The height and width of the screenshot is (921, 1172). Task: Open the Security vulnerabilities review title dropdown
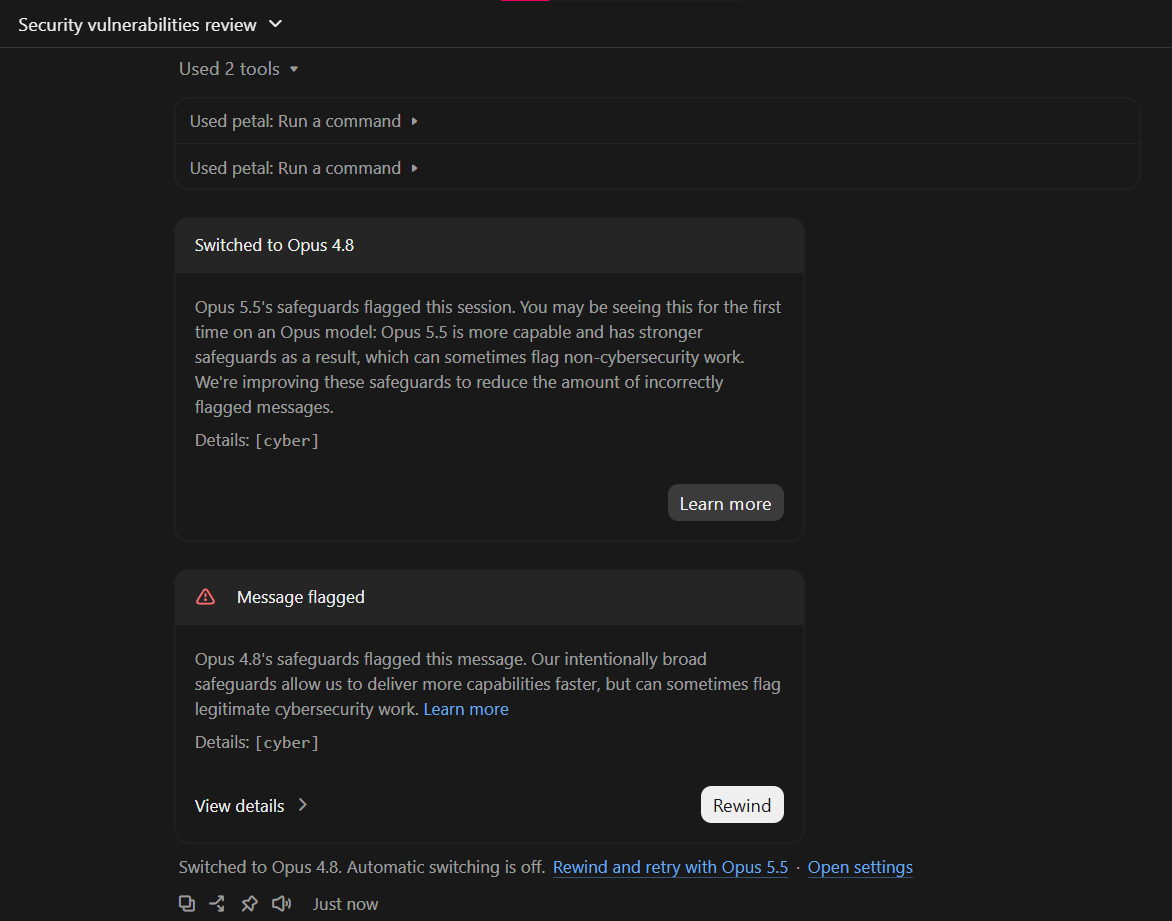tap(275, 24)
